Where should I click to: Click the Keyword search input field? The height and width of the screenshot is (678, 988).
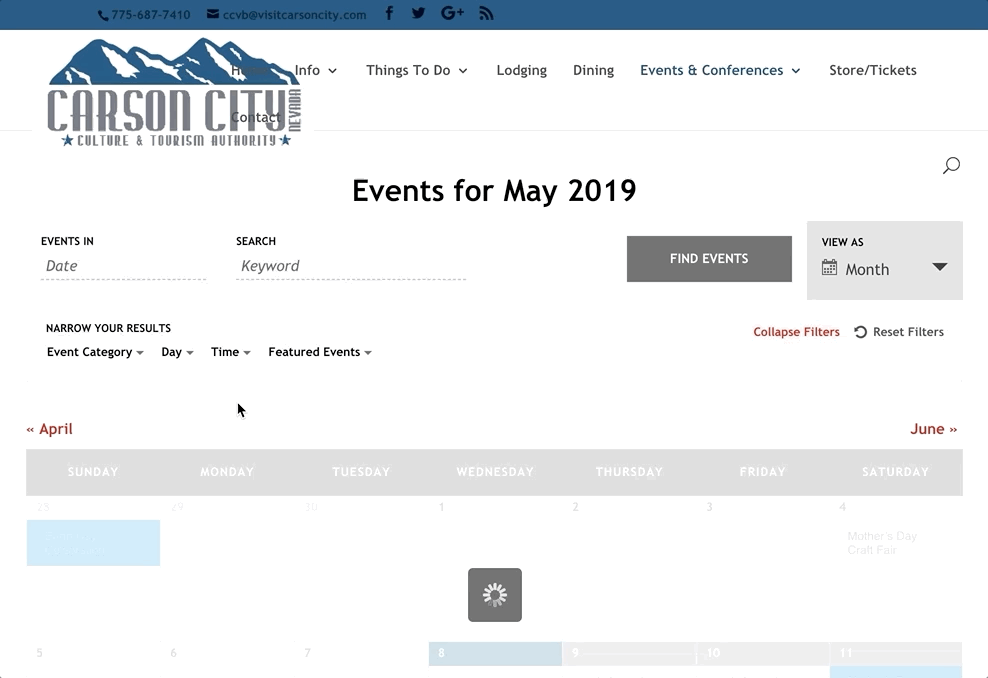click(350, 265)
